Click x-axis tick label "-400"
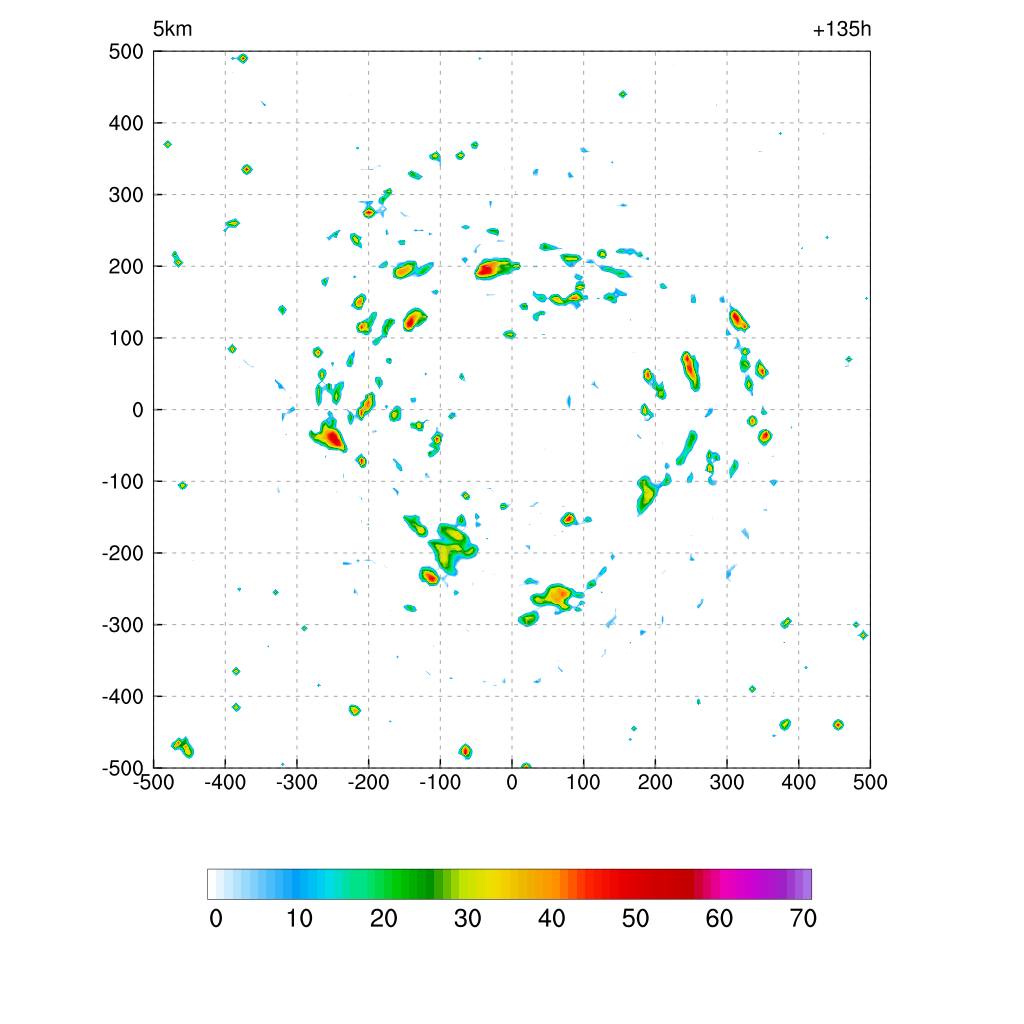The width and height of the screenshot is (1024, 1024). point(225,782)
